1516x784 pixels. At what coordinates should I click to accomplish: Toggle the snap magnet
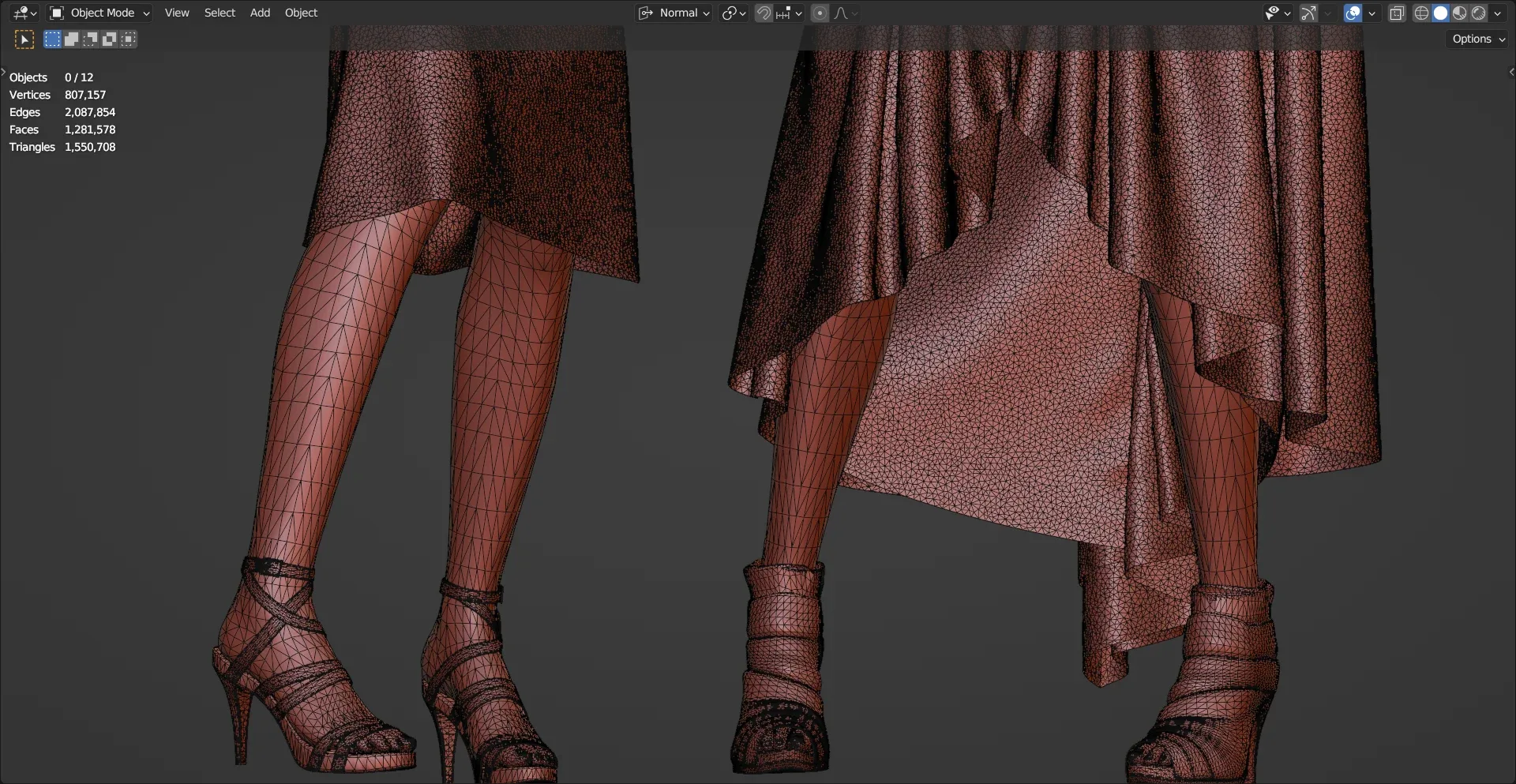click(x=764, y=13)
